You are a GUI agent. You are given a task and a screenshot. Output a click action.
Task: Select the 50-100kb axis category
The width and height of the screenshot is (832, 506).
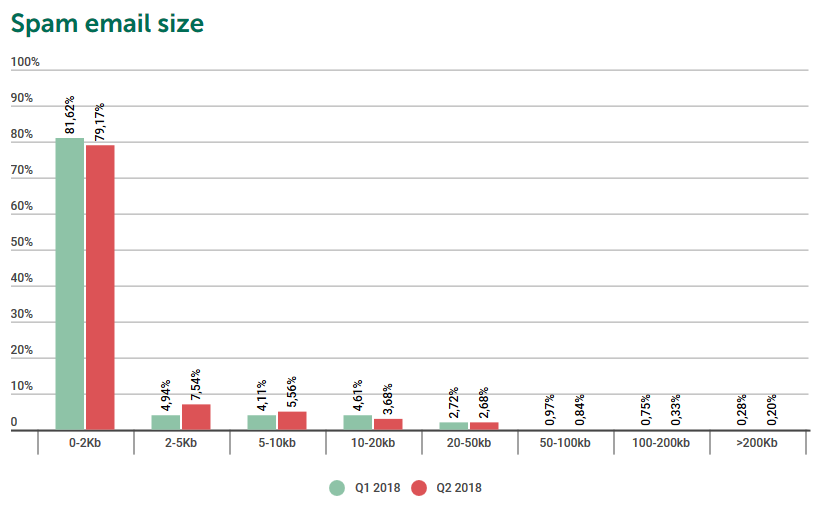(565, 443)
